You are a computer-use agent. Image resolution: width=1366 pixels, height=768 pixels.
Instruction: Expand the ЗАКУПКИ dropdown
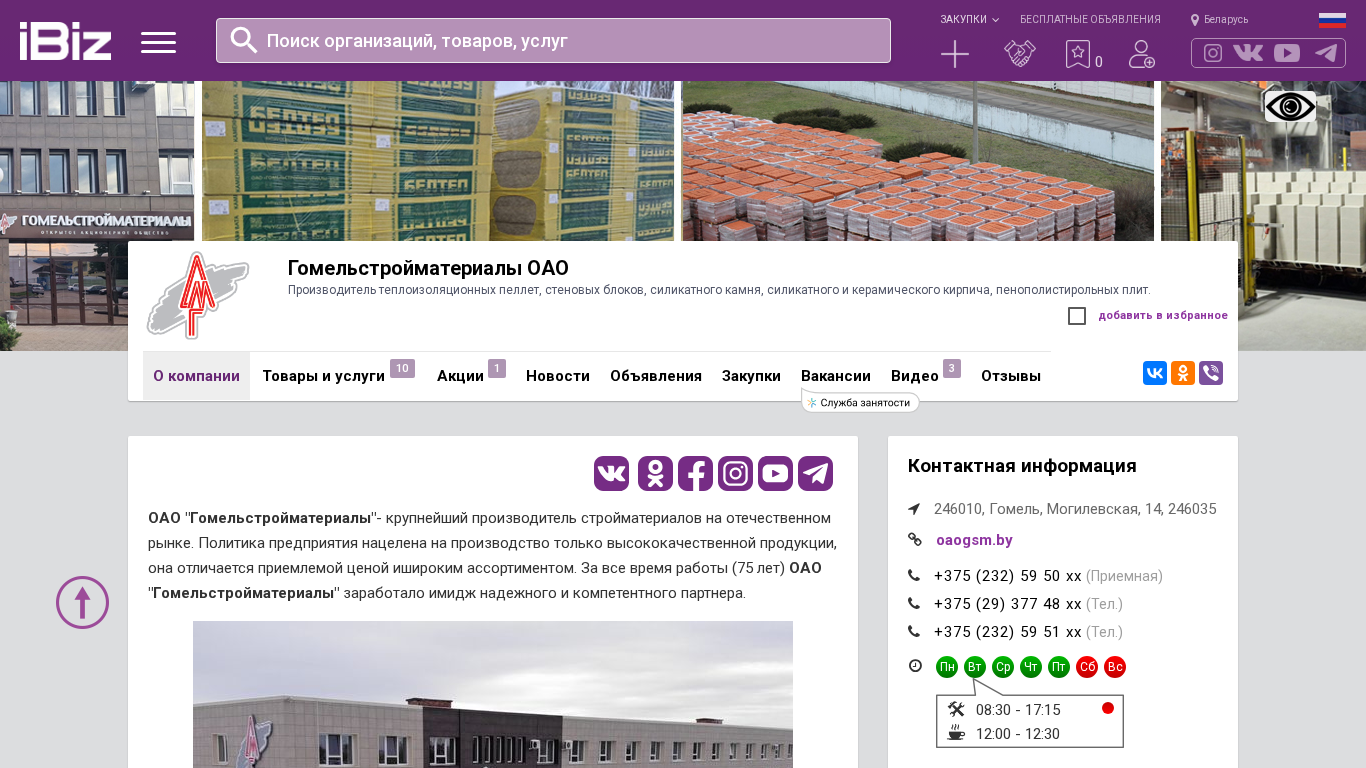click(969, 20)
